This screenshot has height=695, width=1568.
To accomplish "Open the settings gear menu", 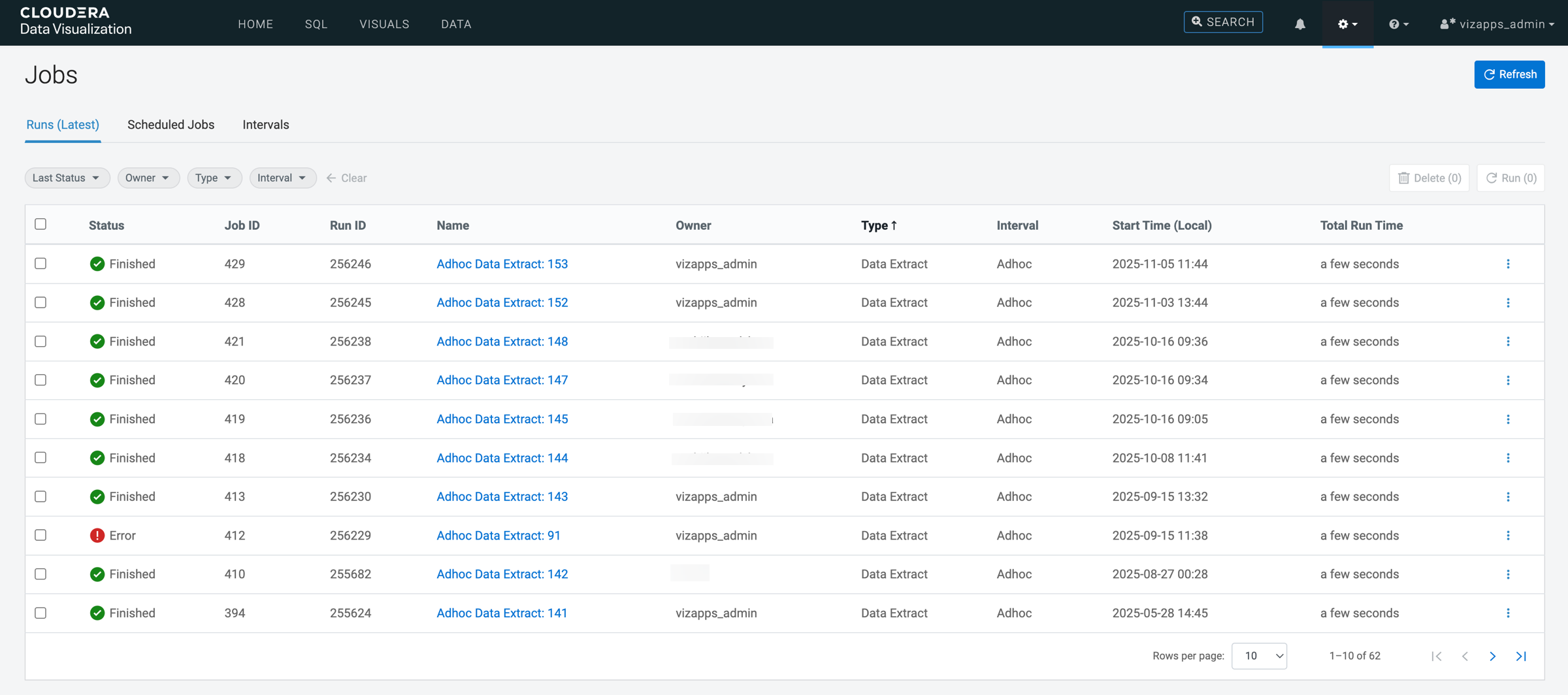I will click(x=1347, y=24).
